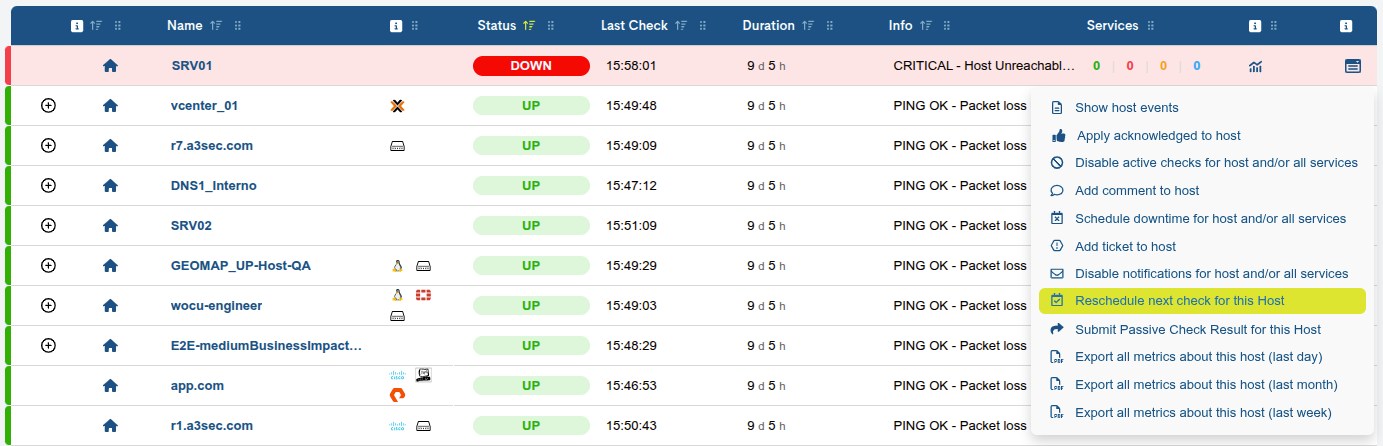Expand the vcenter_01 host row
This screenshot has width=1383, height=446.
[x=48, y=106]
